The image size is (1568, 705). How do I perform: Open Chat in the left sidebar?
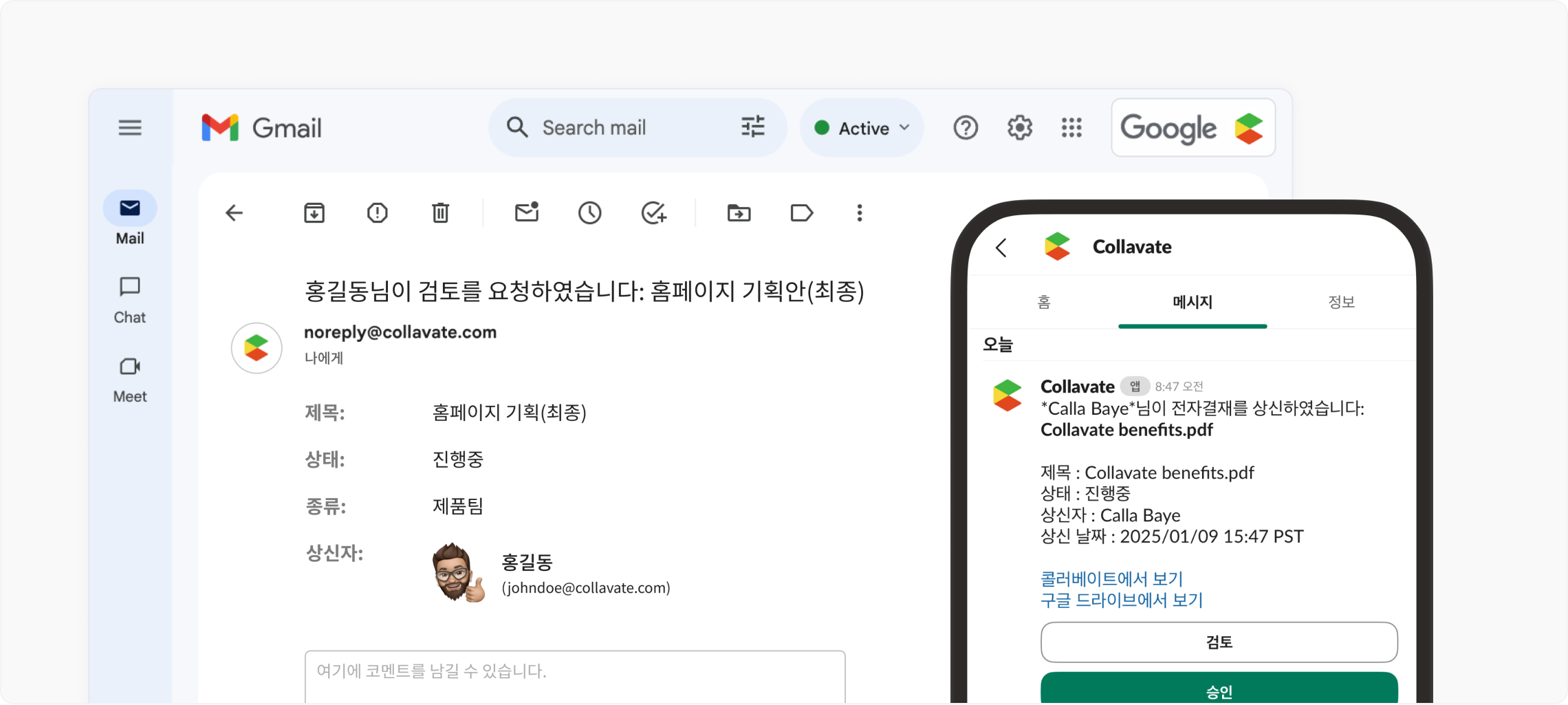[x=130, y=301]
